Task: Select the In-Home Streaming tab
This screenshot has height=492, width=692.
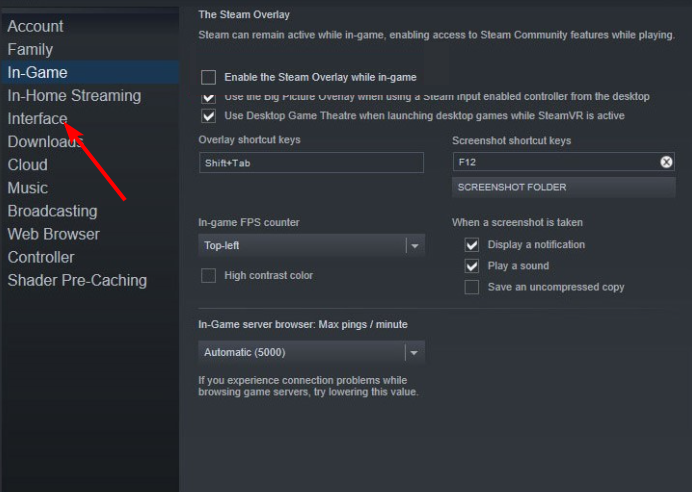Action: (74, 96)
